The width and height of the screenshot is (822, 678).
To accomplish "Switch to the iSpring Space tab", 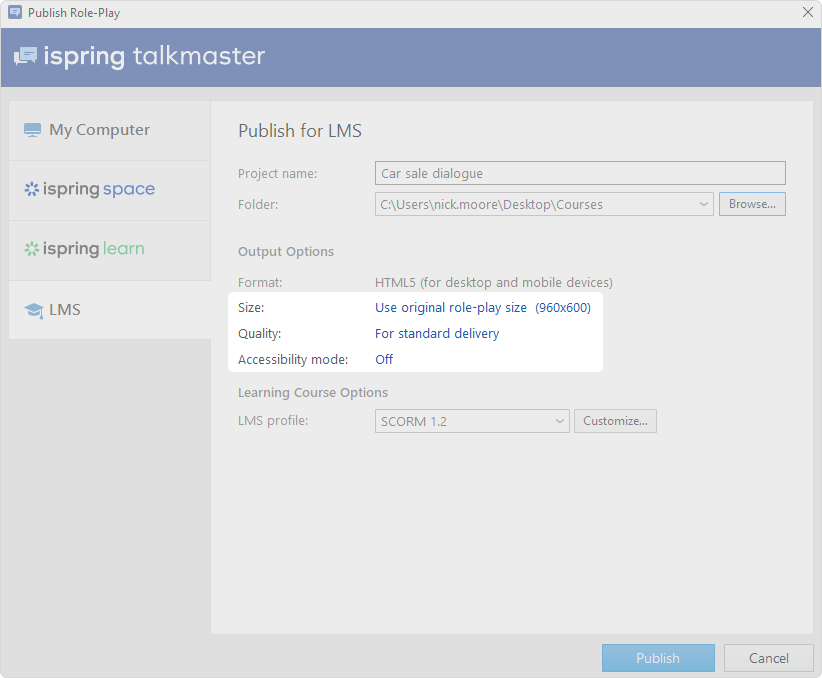I will click(x=99, y=189).
